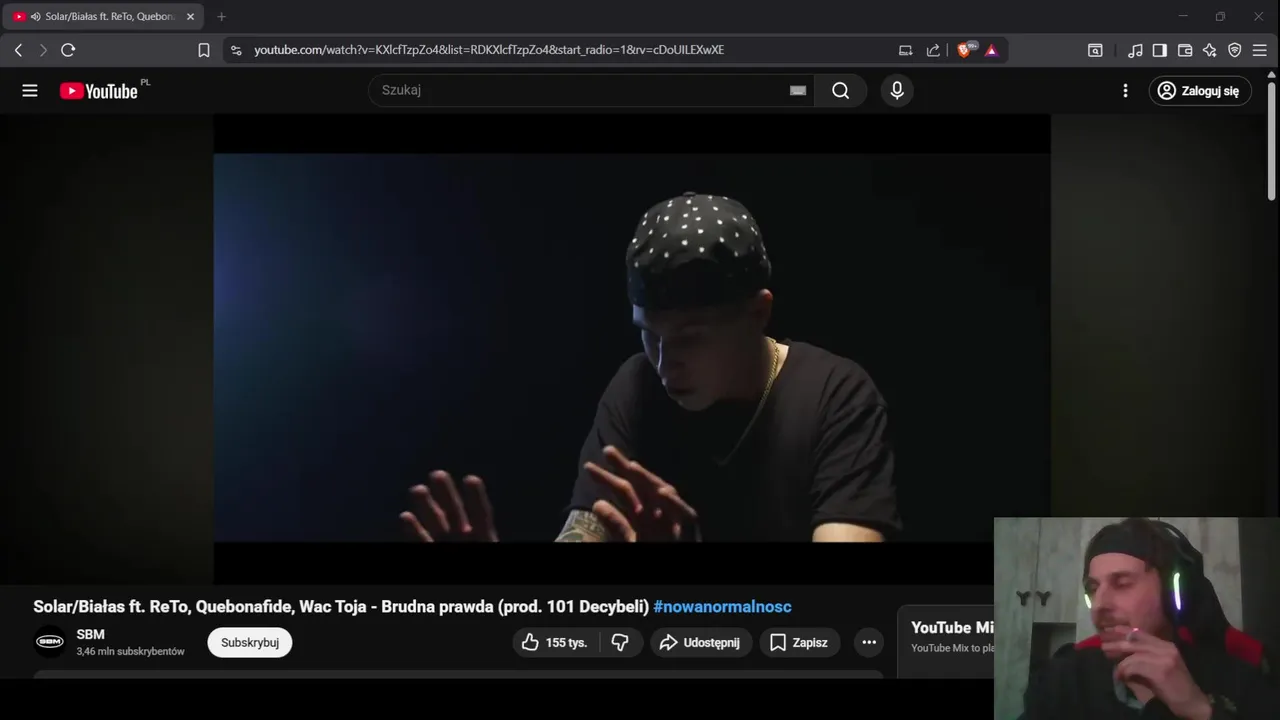Open the on-screen keyboard icon in search
Screen dimensions: 1280x720
798,90
